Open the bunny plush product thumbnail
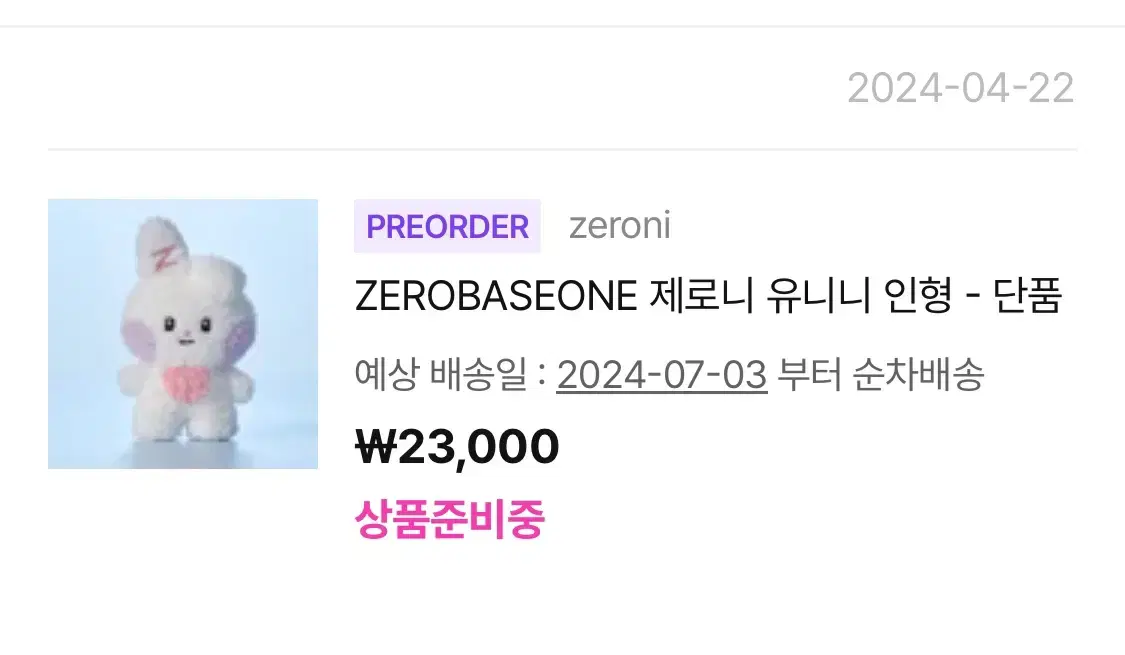The height and width of the screenshot is (655, 1125). coord(183,334)
